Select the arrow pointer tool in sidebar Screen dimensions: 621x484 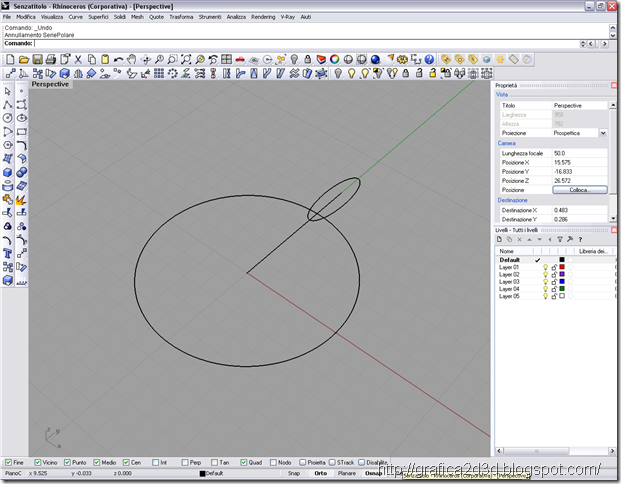pos(8,91)
